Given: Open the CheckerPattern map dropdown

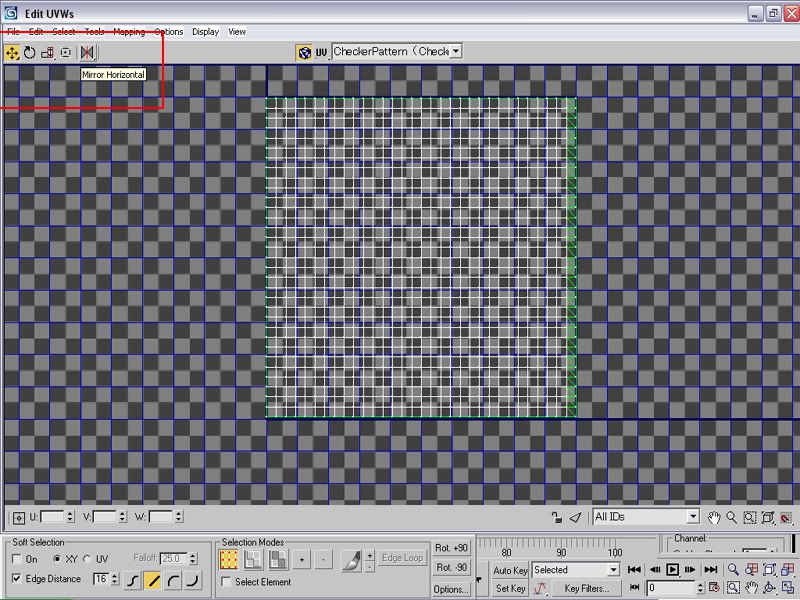Looking at the screenshot, I should click(456, 51).
